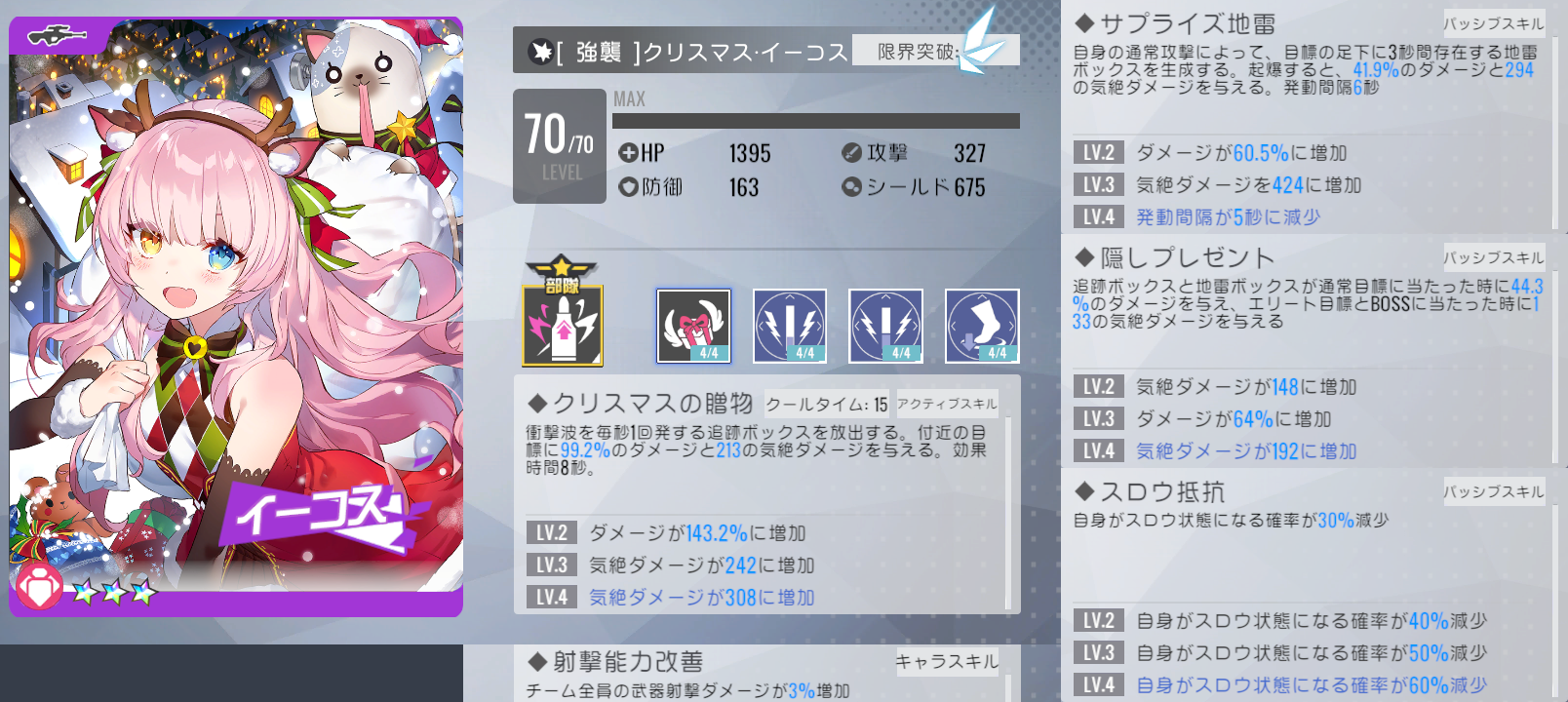Click the キャラスキル tag
Image resolution: width=1568 pixels, height=702 pixels.
[947, 662]
